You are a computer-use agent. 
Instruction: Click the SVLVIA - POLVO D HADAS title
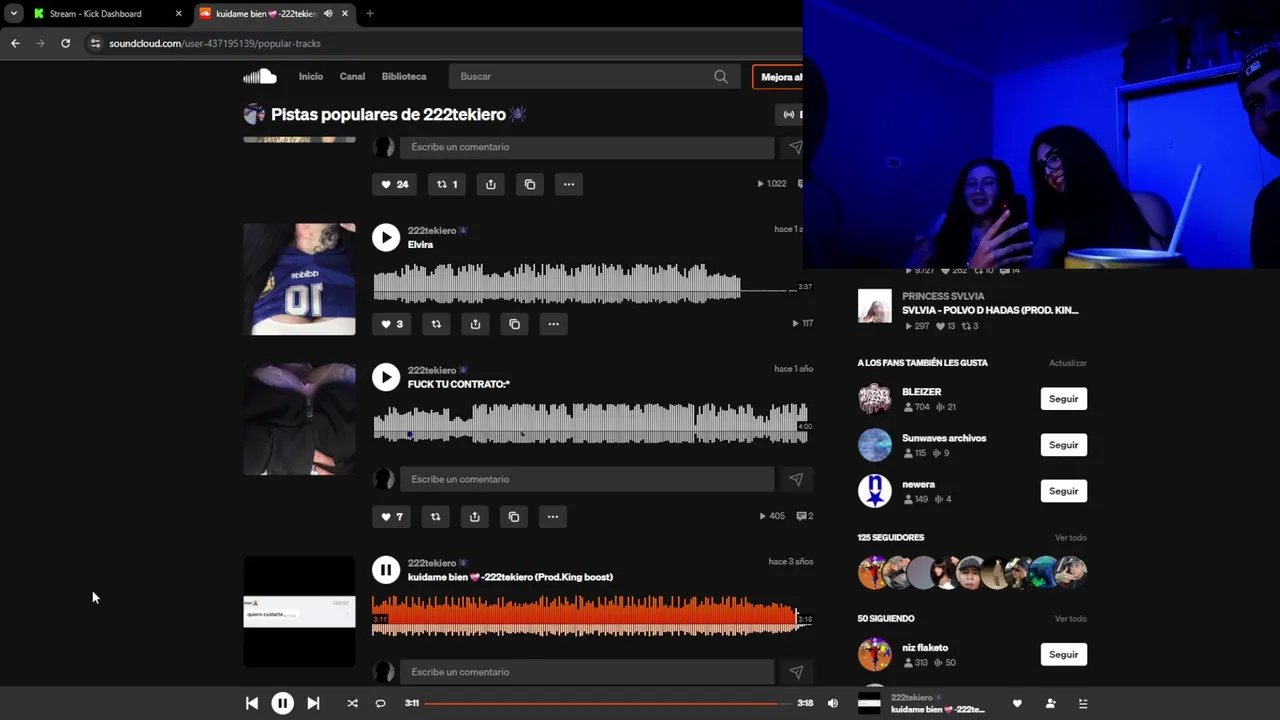pyautogui.click(x=990, y=310)
